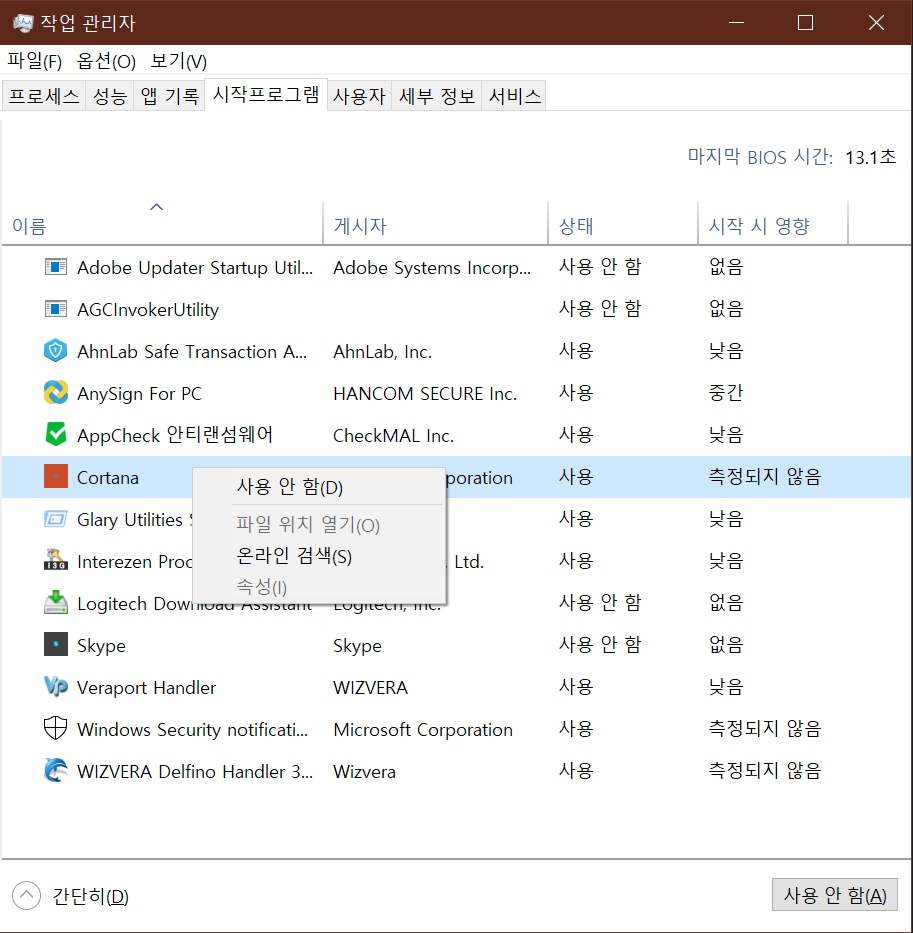Switch to the 사용자 tab
Image resolution: width=913 pixels, height=933 pixels.
click(359, 96)
